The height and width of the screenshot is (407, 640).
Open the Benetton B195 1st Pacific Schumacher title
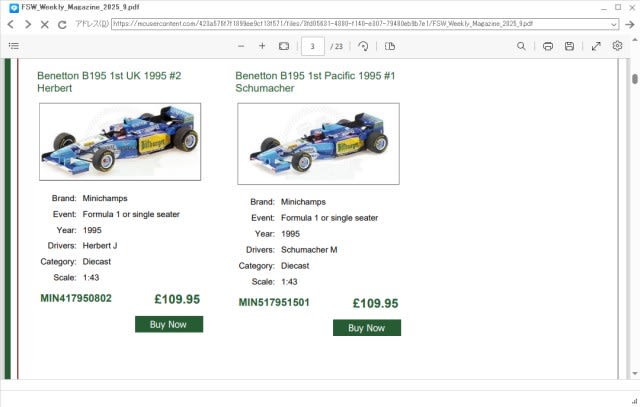pos(315,82)
